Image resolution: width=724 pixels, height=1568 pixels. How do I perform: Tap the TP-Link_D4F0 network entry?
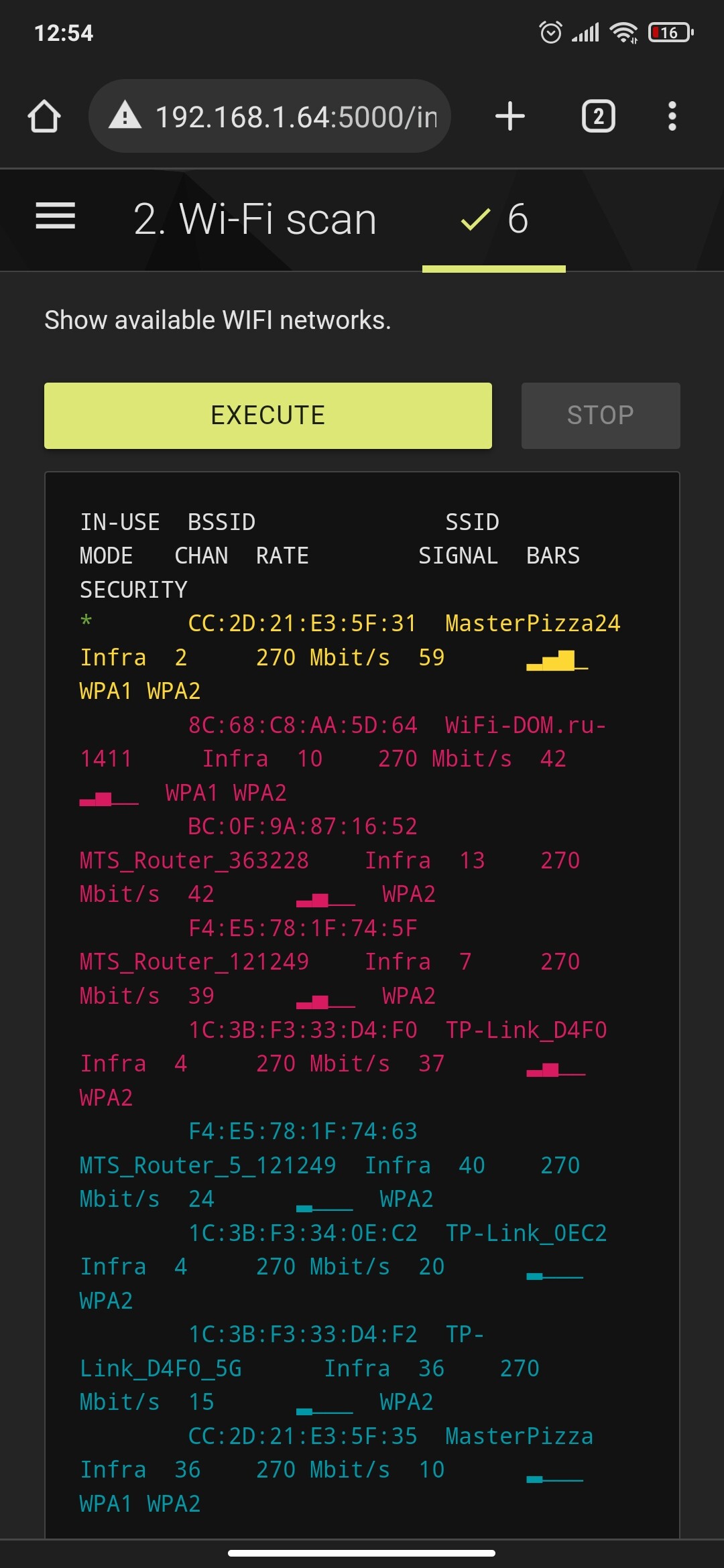[526, 1030]
